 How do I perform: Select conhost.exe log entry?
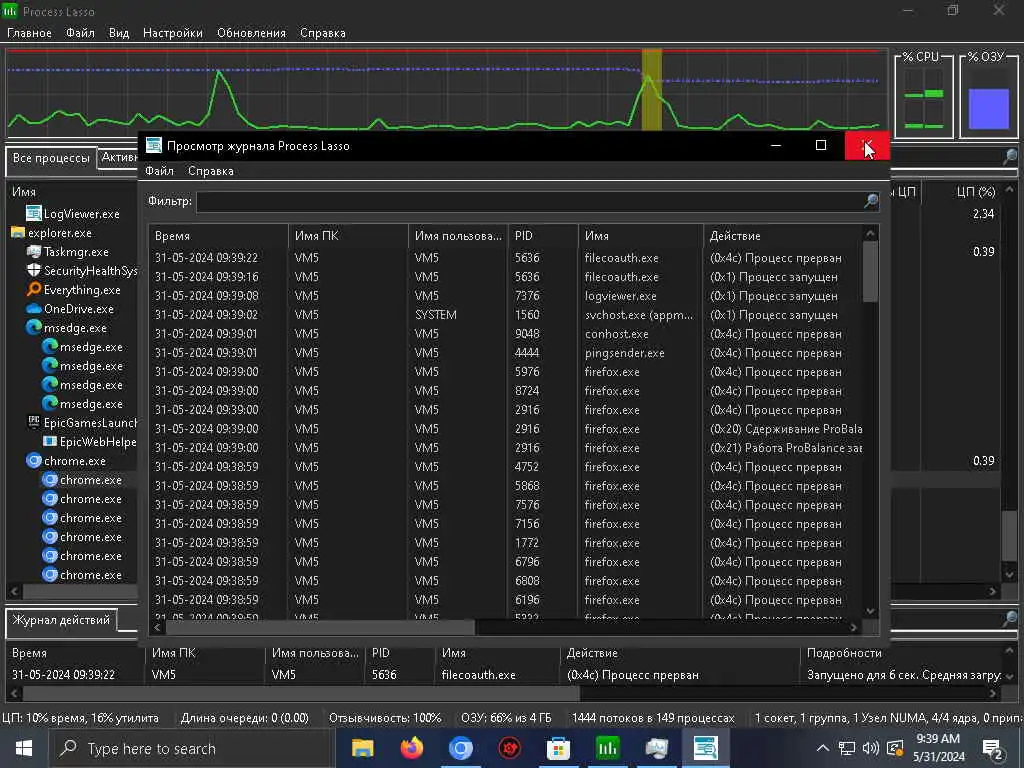[x=506, y=334]
